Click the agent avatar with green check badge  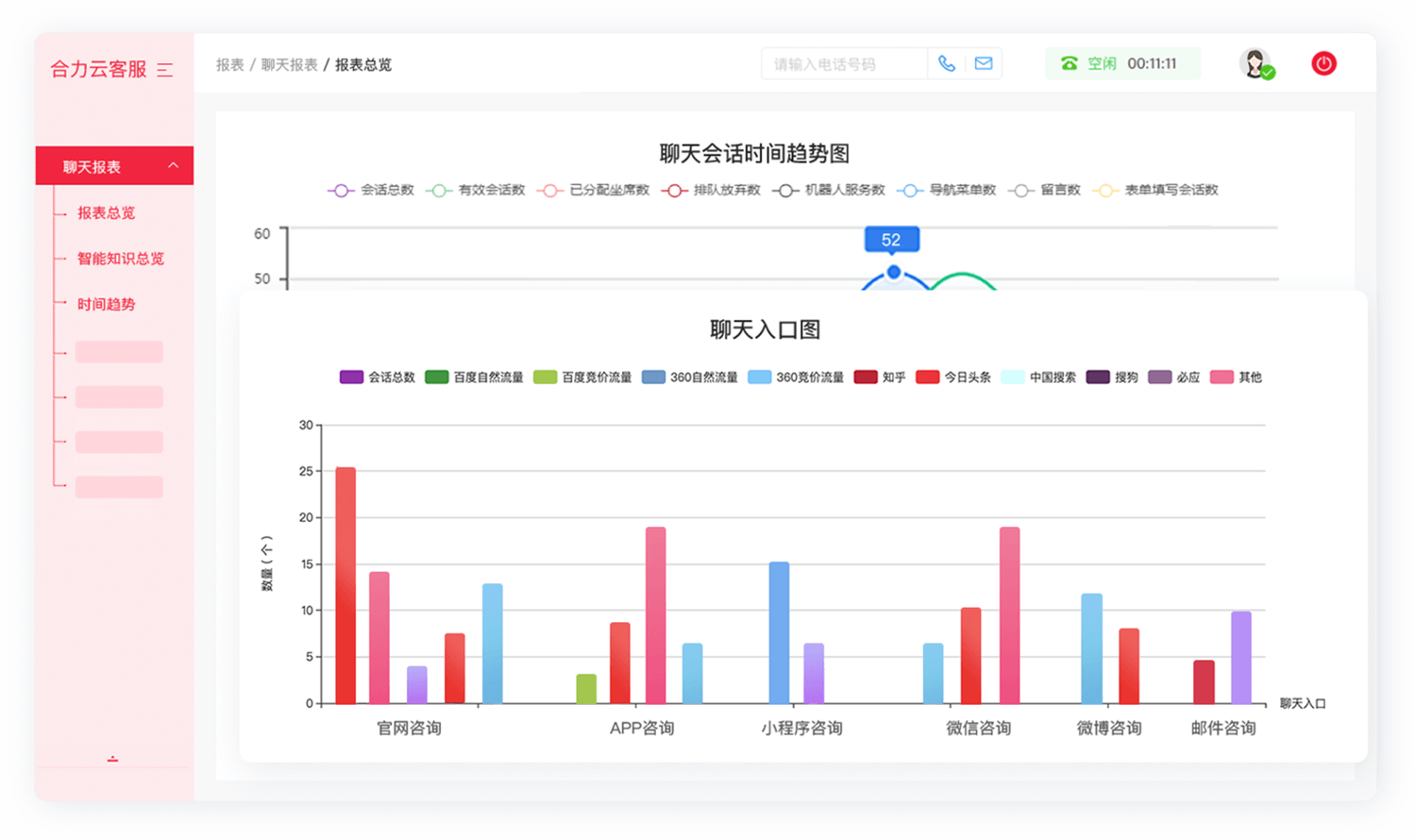(1256, 63)
